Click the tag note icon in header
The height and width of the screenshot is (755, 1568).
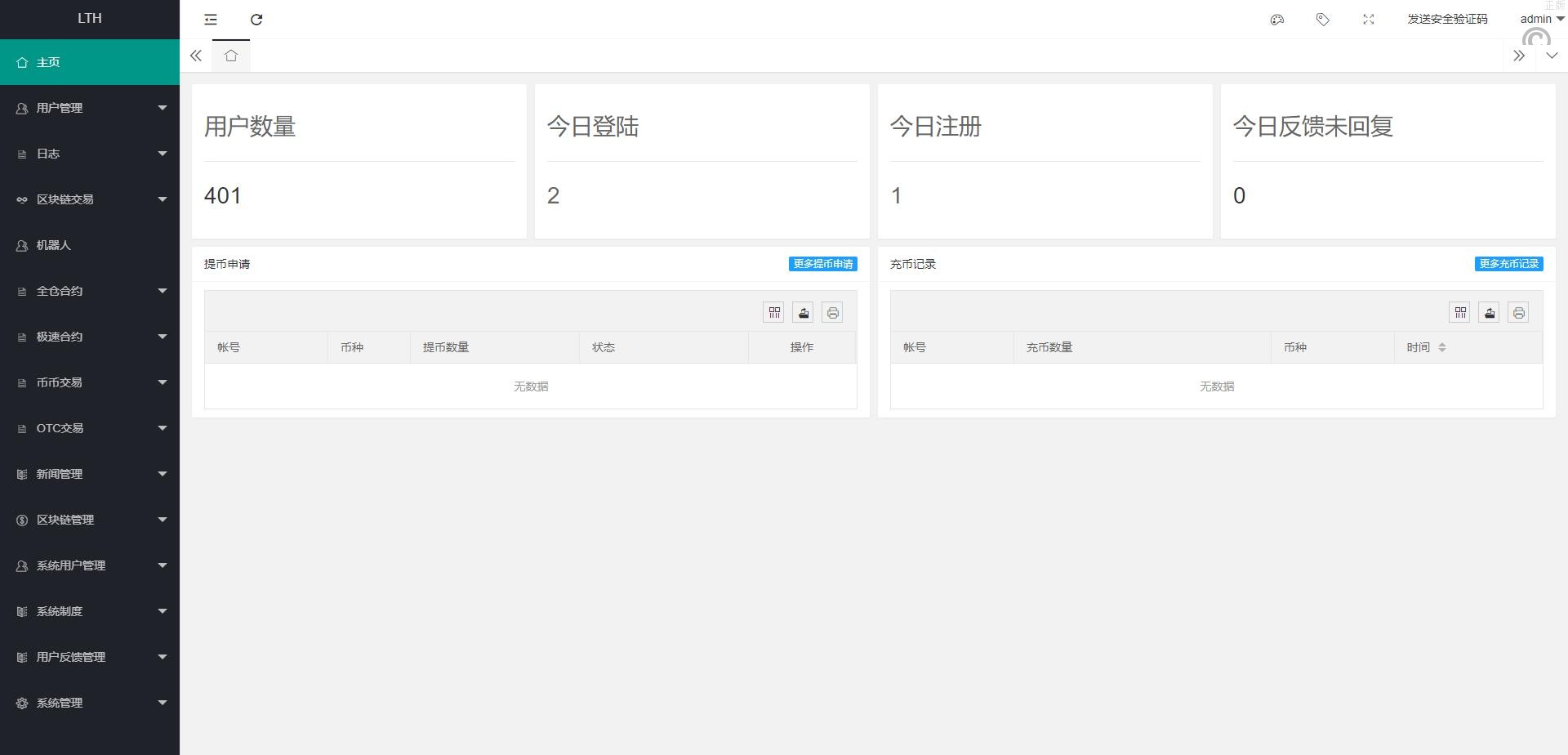[x=1323, y=20]
